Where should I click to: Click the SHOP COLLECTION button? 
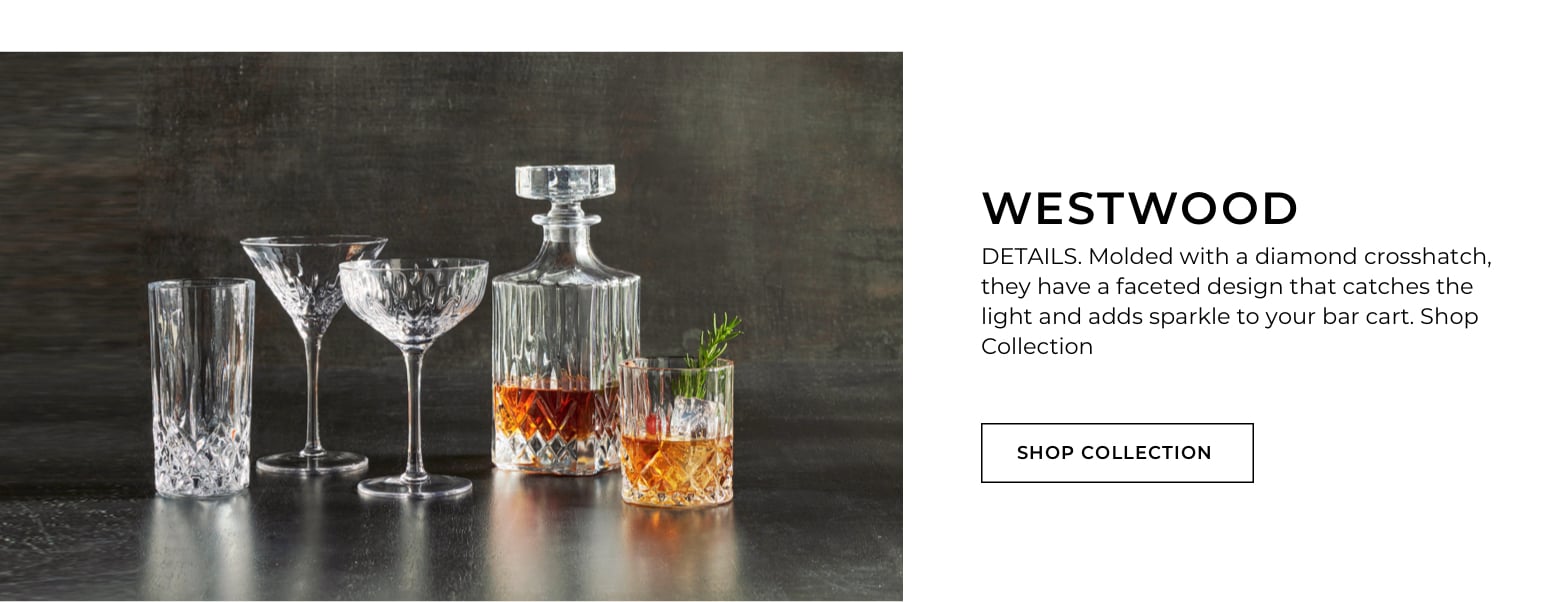(1116, 453)
